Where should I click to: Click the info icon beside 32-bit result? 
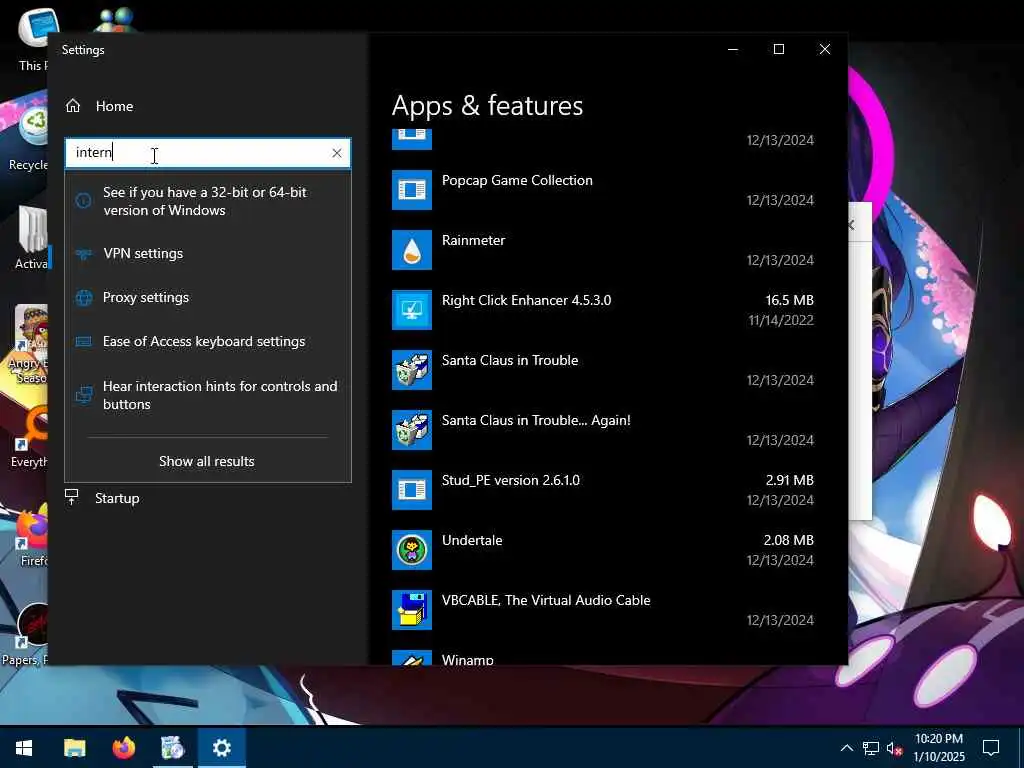tap(84, 201)
